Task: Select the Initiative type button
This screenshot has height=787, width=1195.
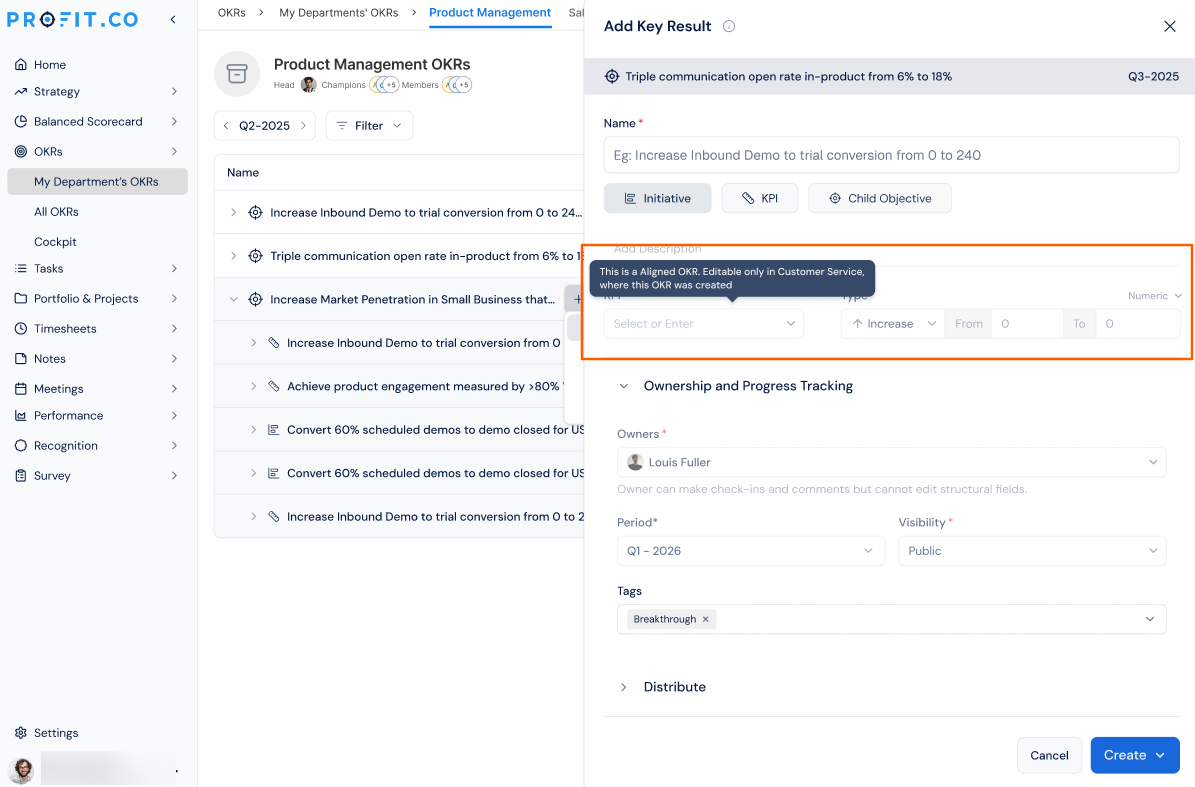Action: 658,198
